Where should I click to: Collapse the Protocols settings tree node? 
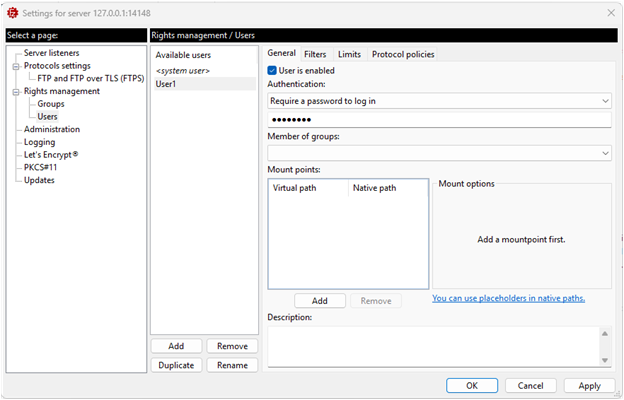click(16, 66)
